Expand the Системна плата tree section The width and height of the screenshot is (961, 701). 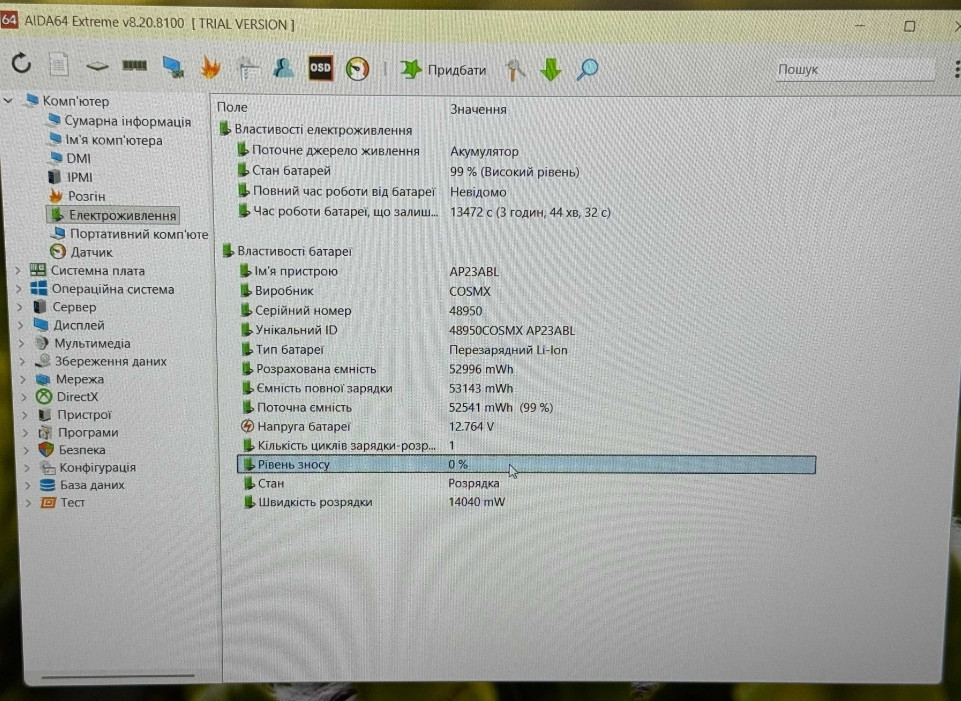17,270
